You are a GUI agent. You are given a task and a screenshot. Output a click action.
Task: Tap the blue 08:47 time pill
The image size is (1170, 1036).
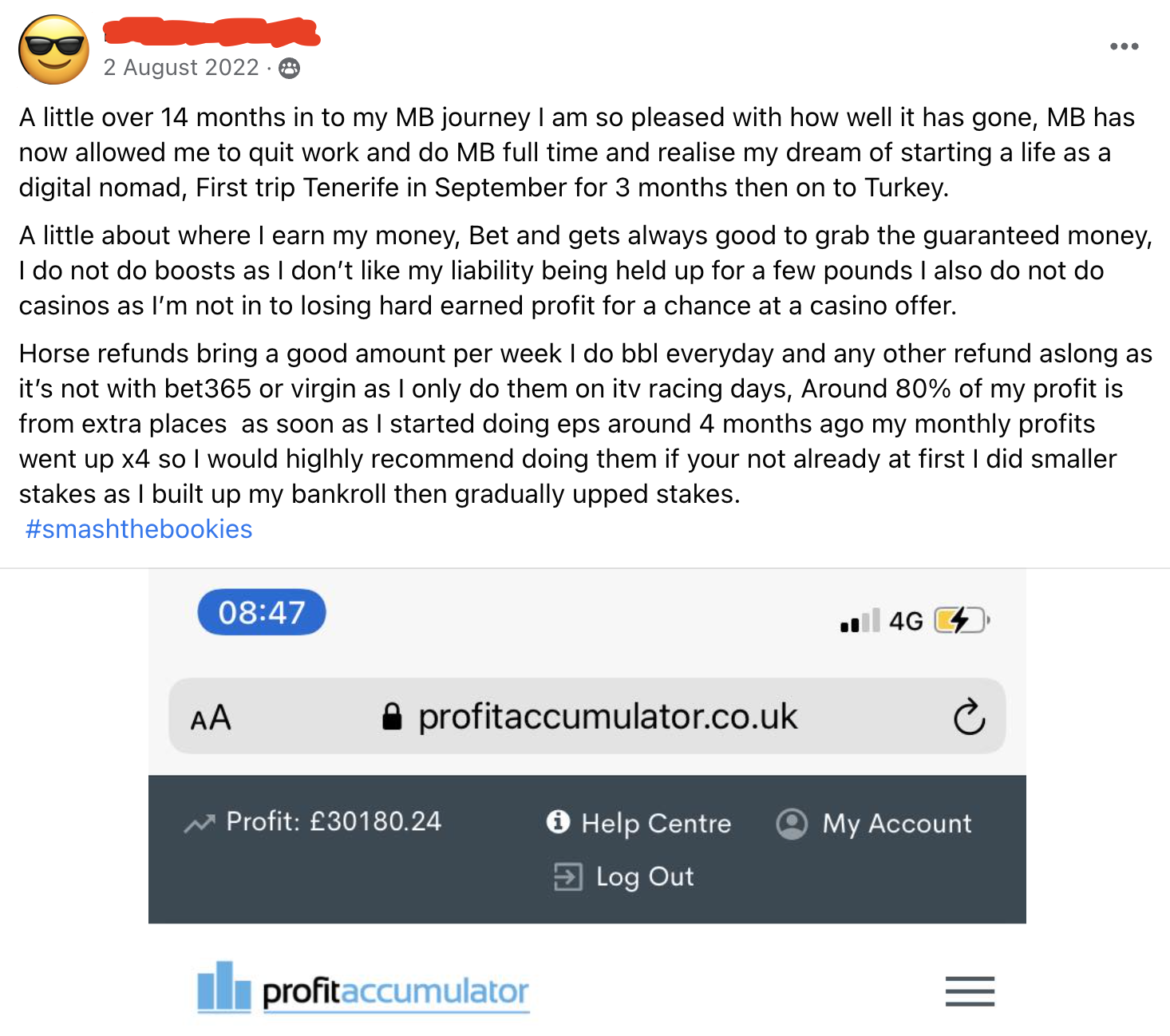(x=262, y=612)
